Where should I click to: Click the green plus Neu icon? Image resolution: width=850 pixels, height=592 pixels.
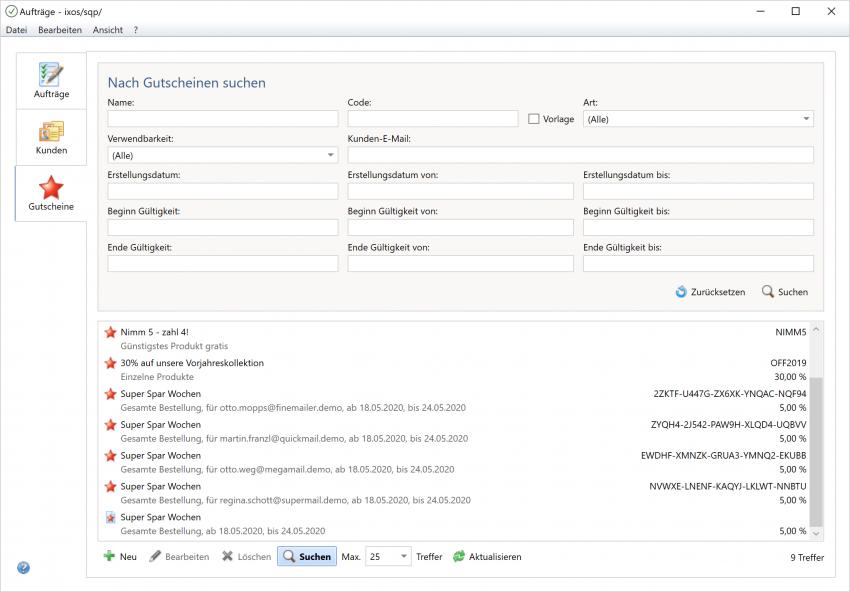click(x=109, y=557)
